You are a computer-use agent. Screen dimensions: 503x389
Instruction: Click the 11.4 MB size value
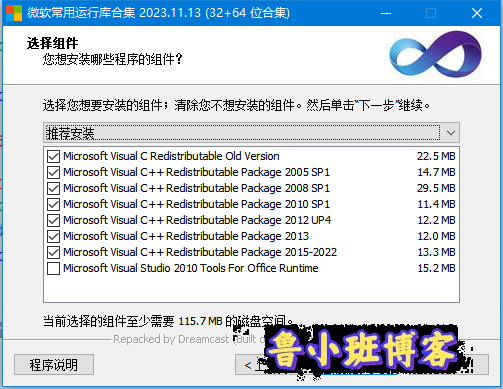[436, 204]
